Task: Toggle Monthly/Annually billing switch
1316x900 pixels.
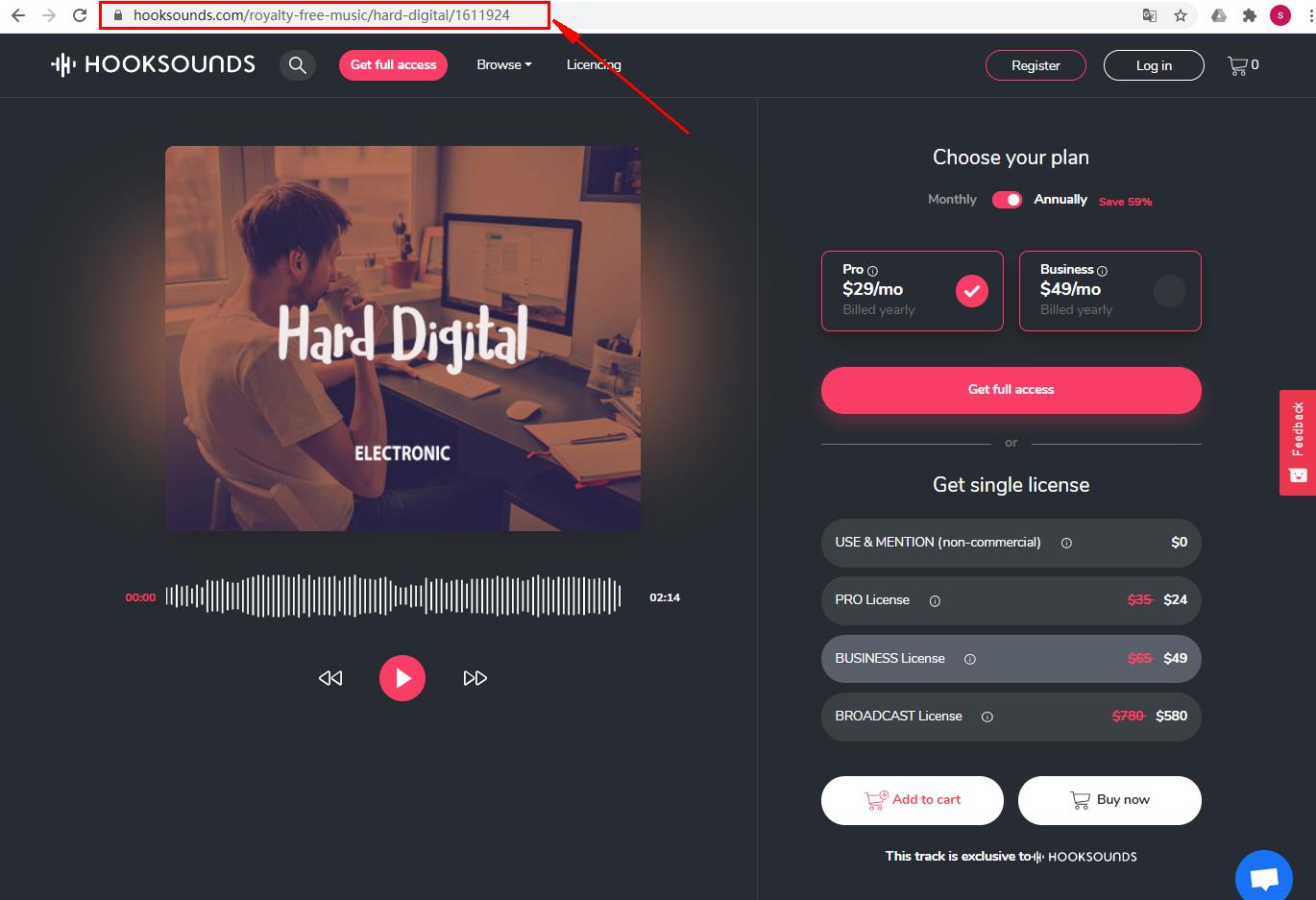Action: point(1007,199)
